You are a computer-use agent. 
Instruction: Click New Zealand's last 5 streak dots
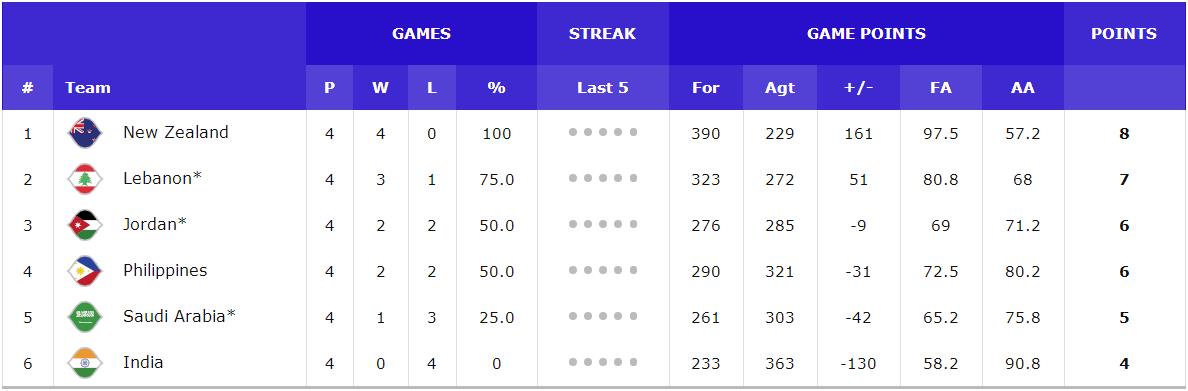(x=603, y=133)
